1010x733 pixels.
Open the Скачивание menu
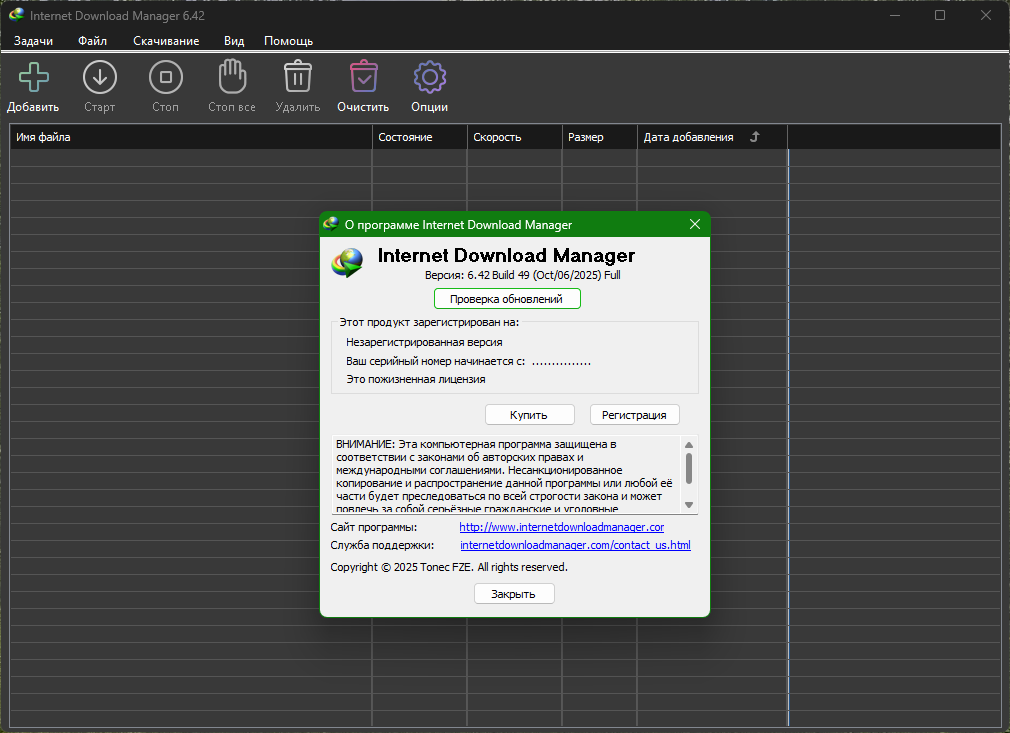click(x=166, y=41)
